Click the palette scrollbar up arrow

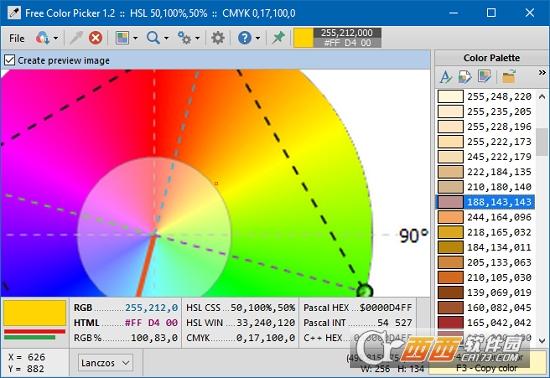[x=542, y=96]
